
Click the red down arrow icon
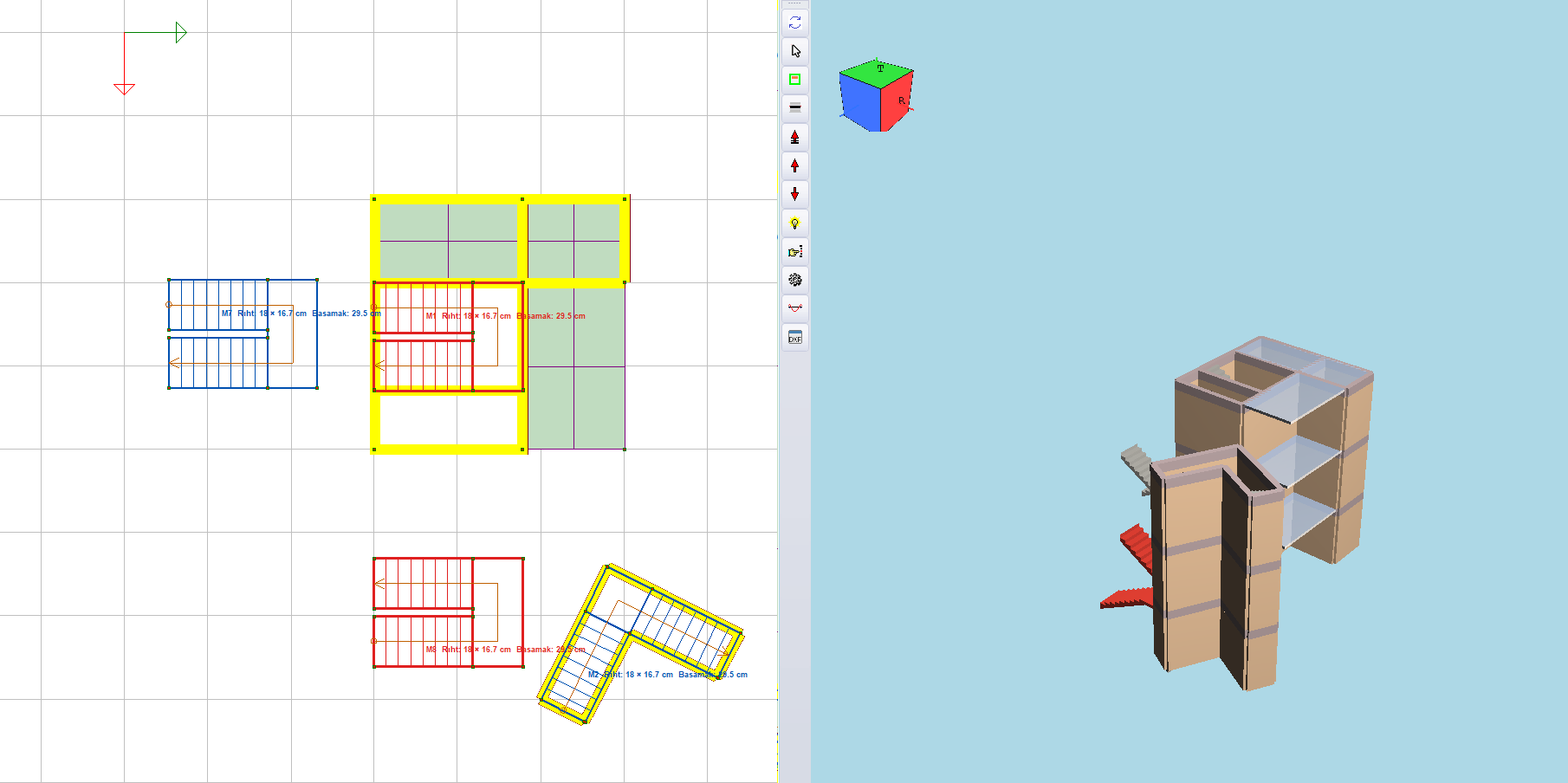click(794, 194)
